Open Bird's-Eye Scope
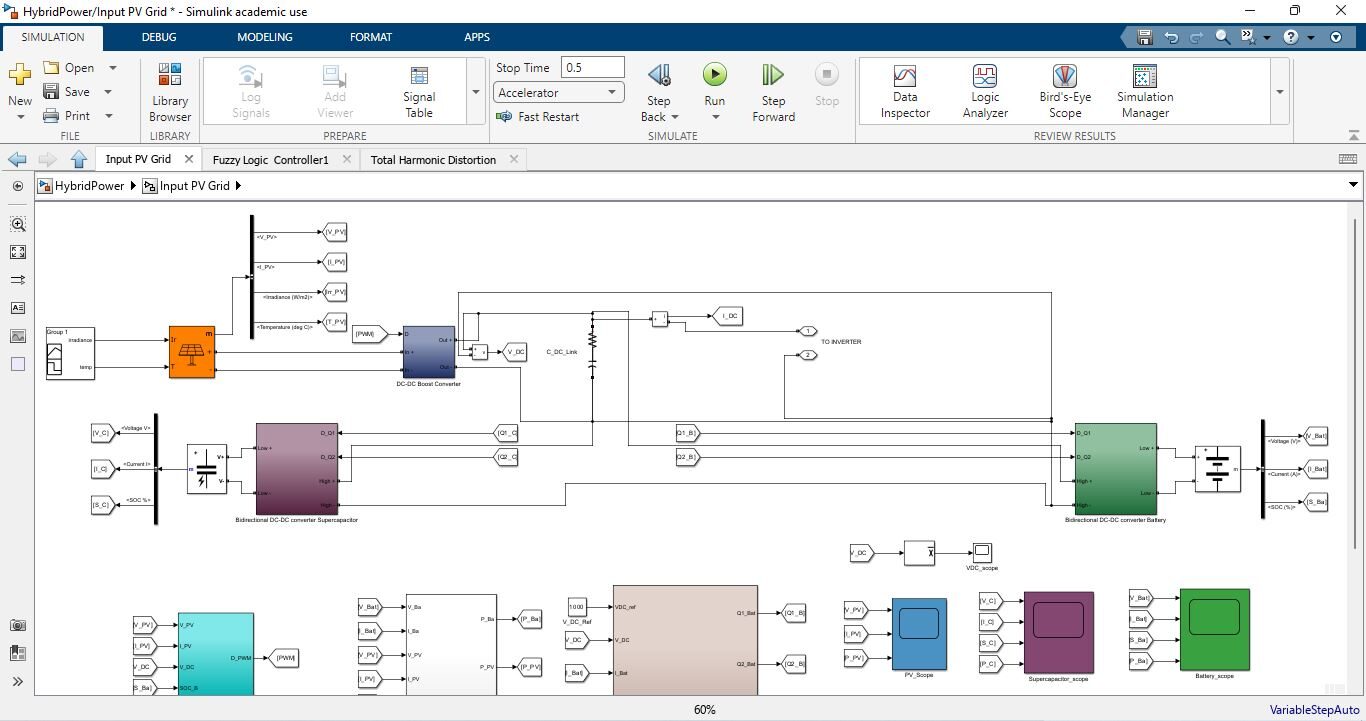This screenshot has width=1366, height=721. tap(1064, 91)
